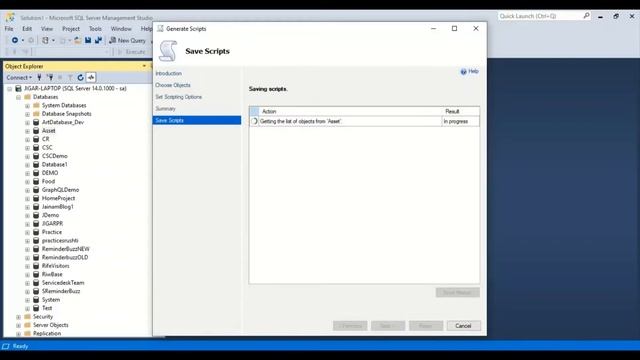Open the File menu
Image resolution: width=640 pixels, height=360 pixels.
click(x=9, y=29)
